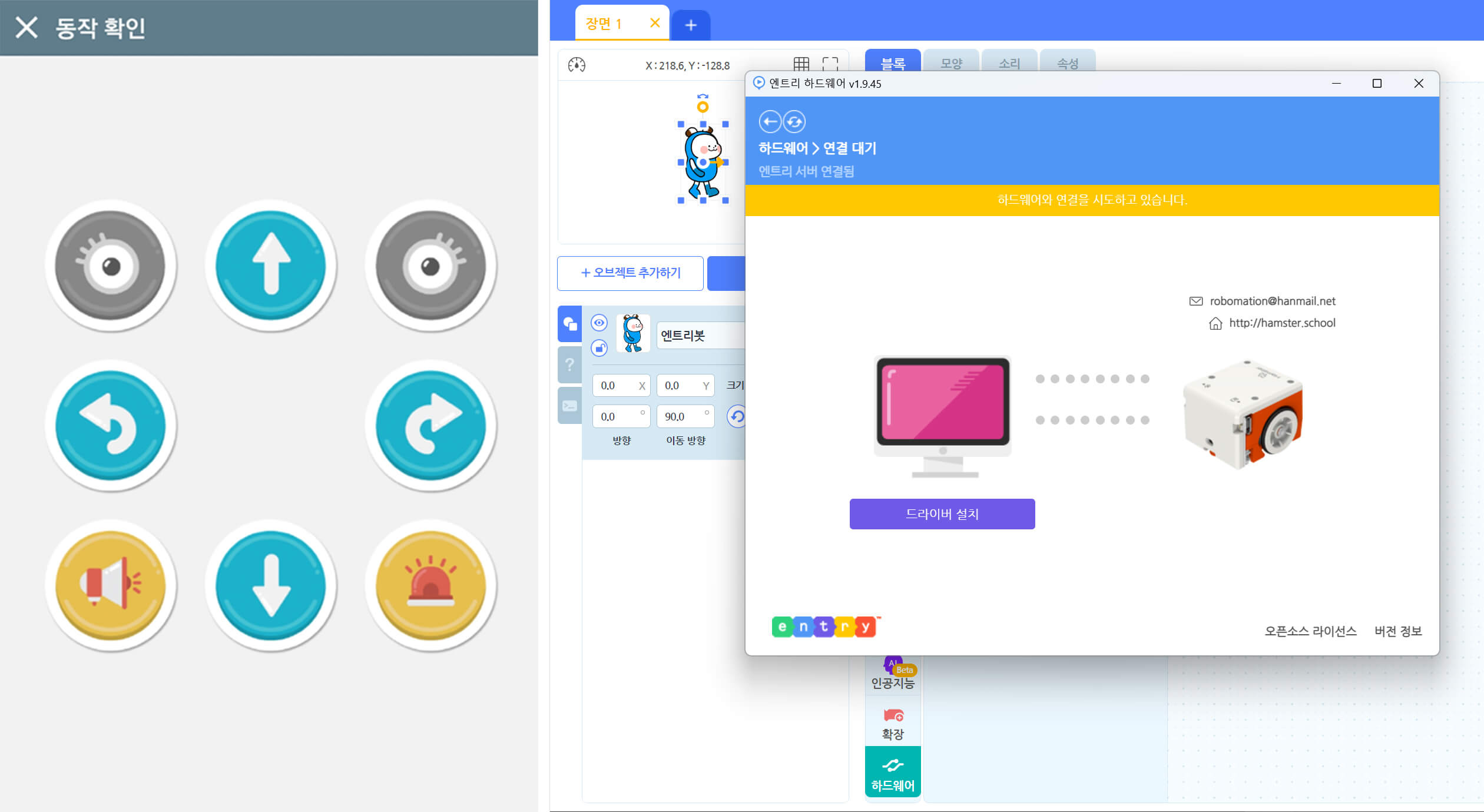Click the refresh icon in hardware window
This screenshot has height=812, width=1484.
(794, 122)
